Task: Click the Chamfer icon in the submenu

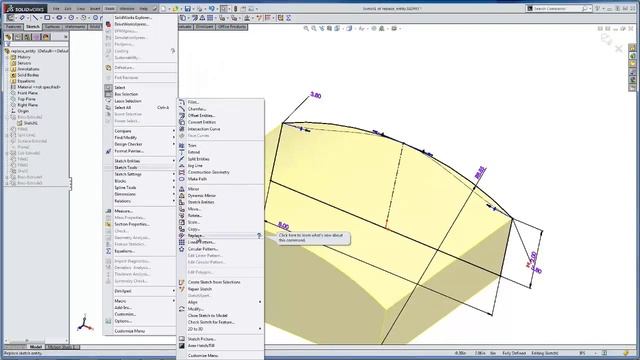Action: click(182, 109)
